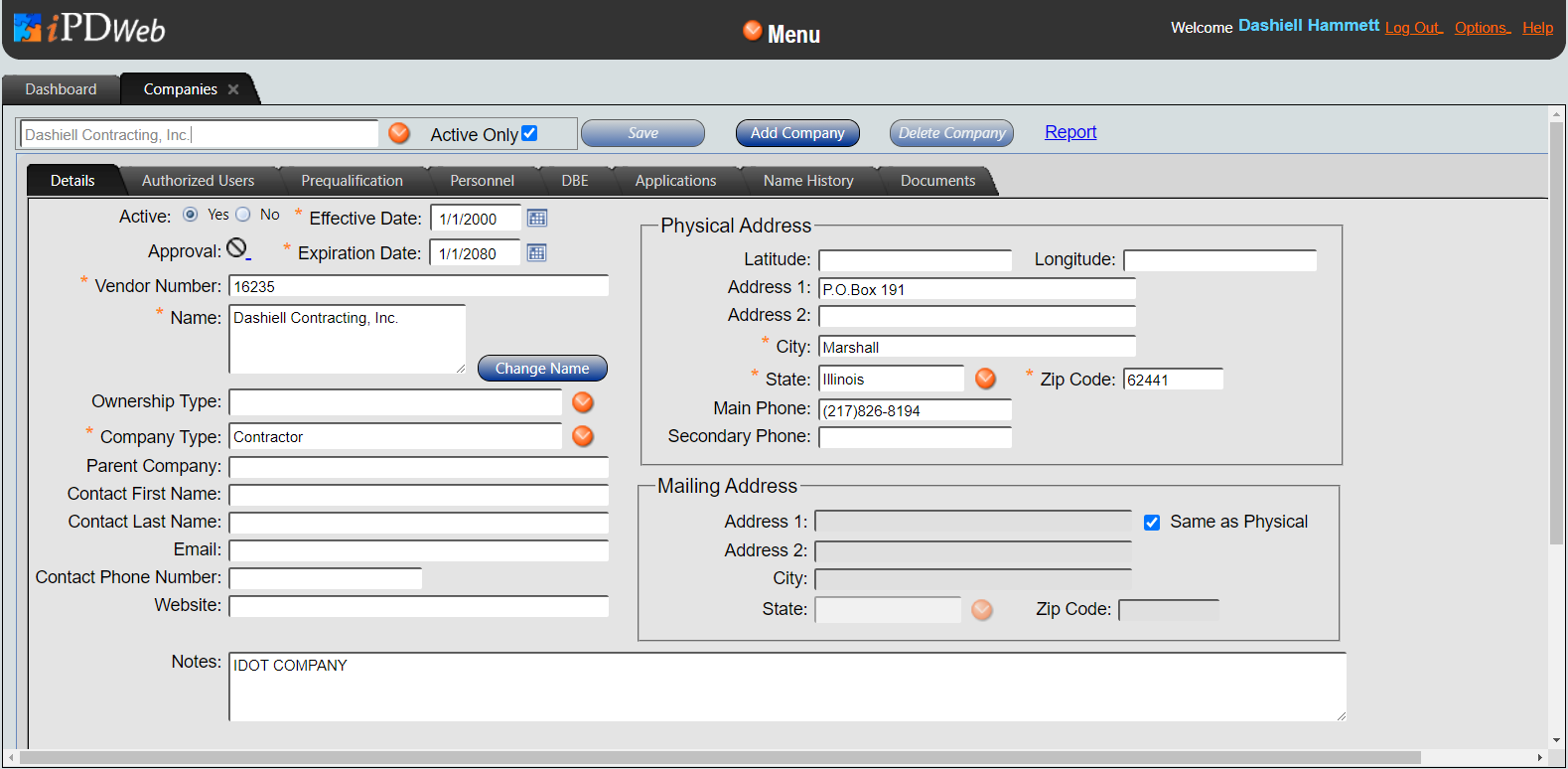
Task: Select the Active No radio button
Action: 243,215
